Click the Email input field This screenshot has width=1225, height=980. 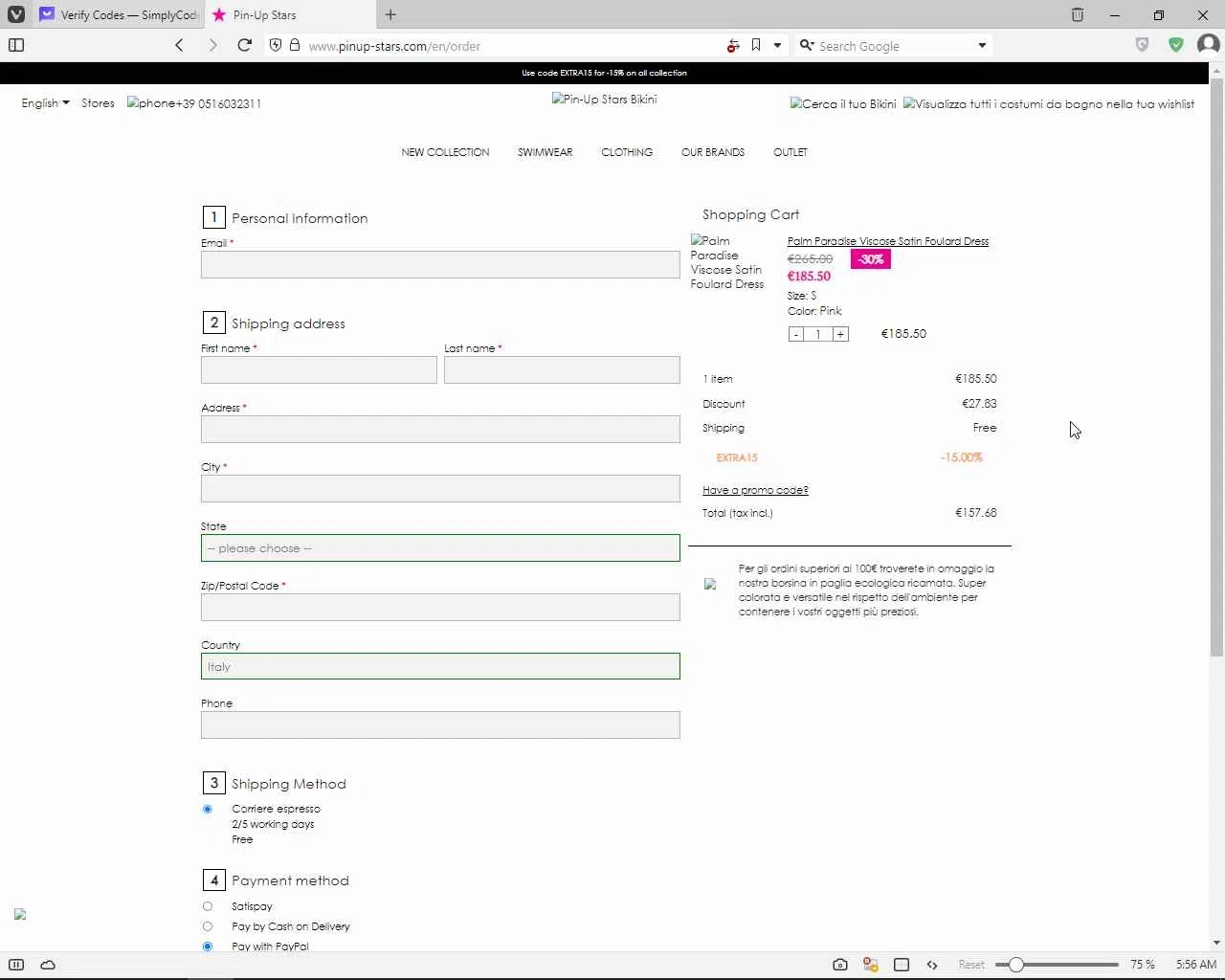pos(440,264)
